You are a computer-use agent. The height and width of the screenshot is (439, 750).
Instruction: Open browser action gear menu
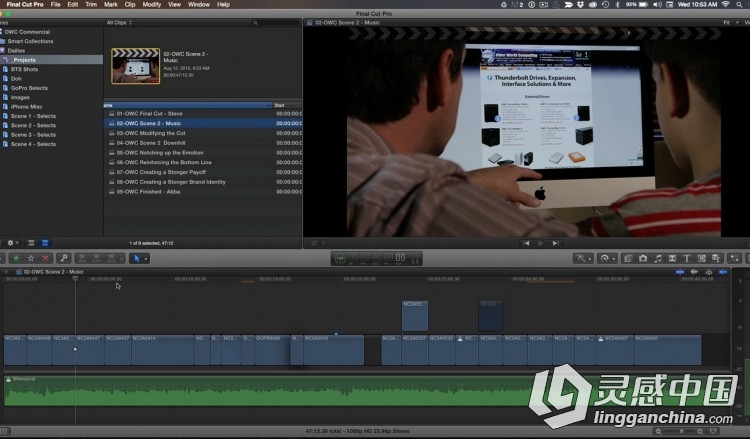tap(12, 243)
